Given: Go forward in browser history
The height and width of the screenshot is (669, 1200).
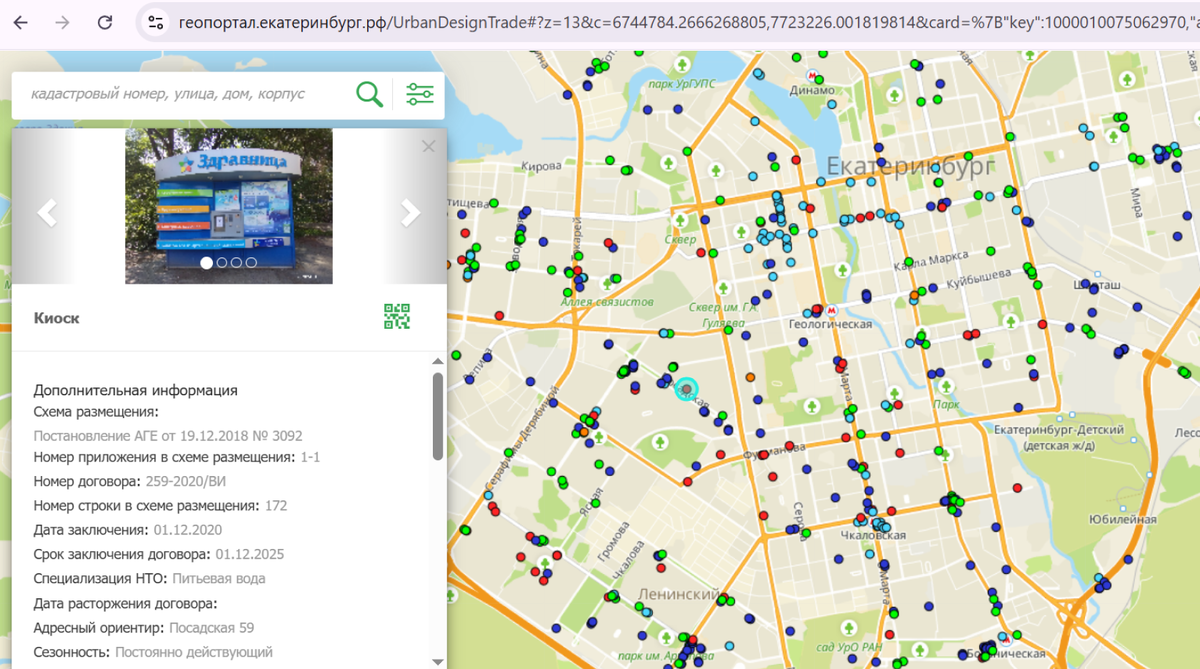Looking at the screenshot, I should [63, 22].
